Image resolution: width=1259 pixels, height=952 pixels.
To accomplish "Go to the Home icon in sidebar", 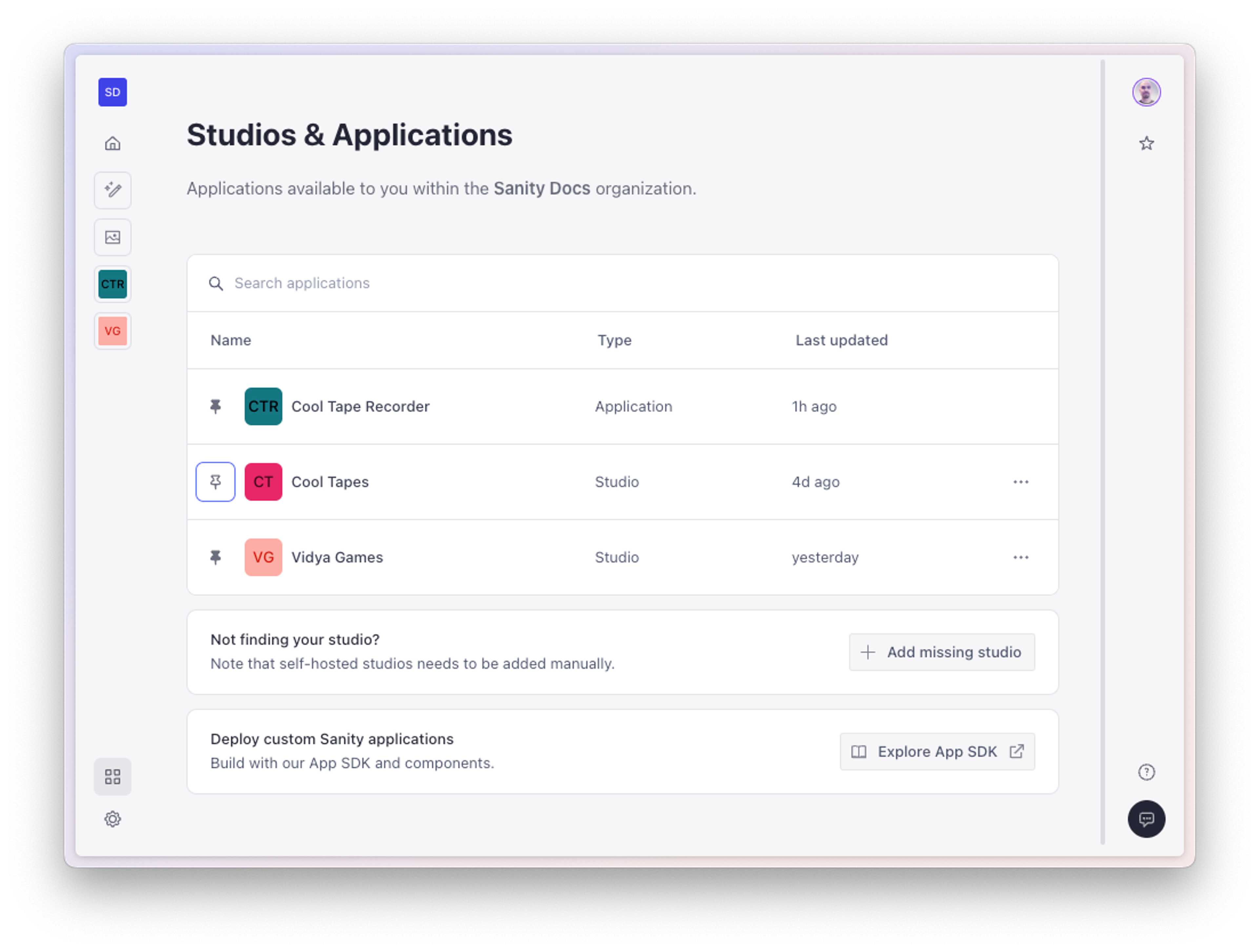I will click(112, 143).
